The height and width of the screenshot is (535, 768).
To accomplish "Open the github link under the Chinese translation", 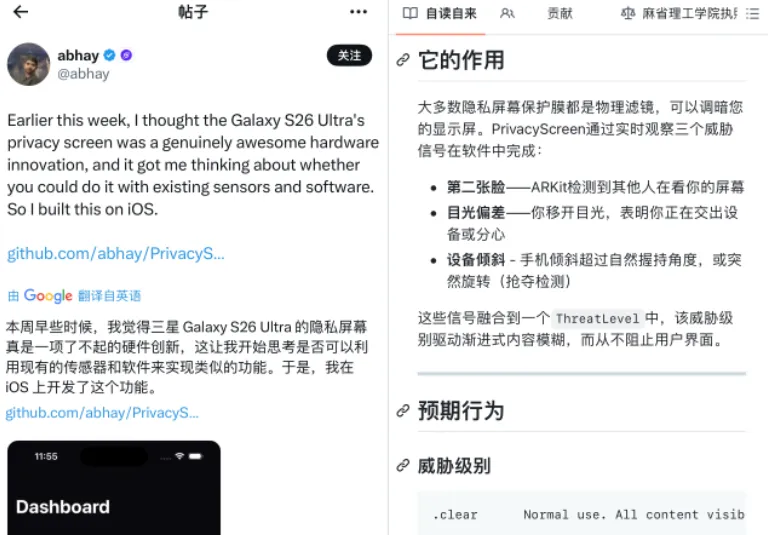I will [102, 413].
